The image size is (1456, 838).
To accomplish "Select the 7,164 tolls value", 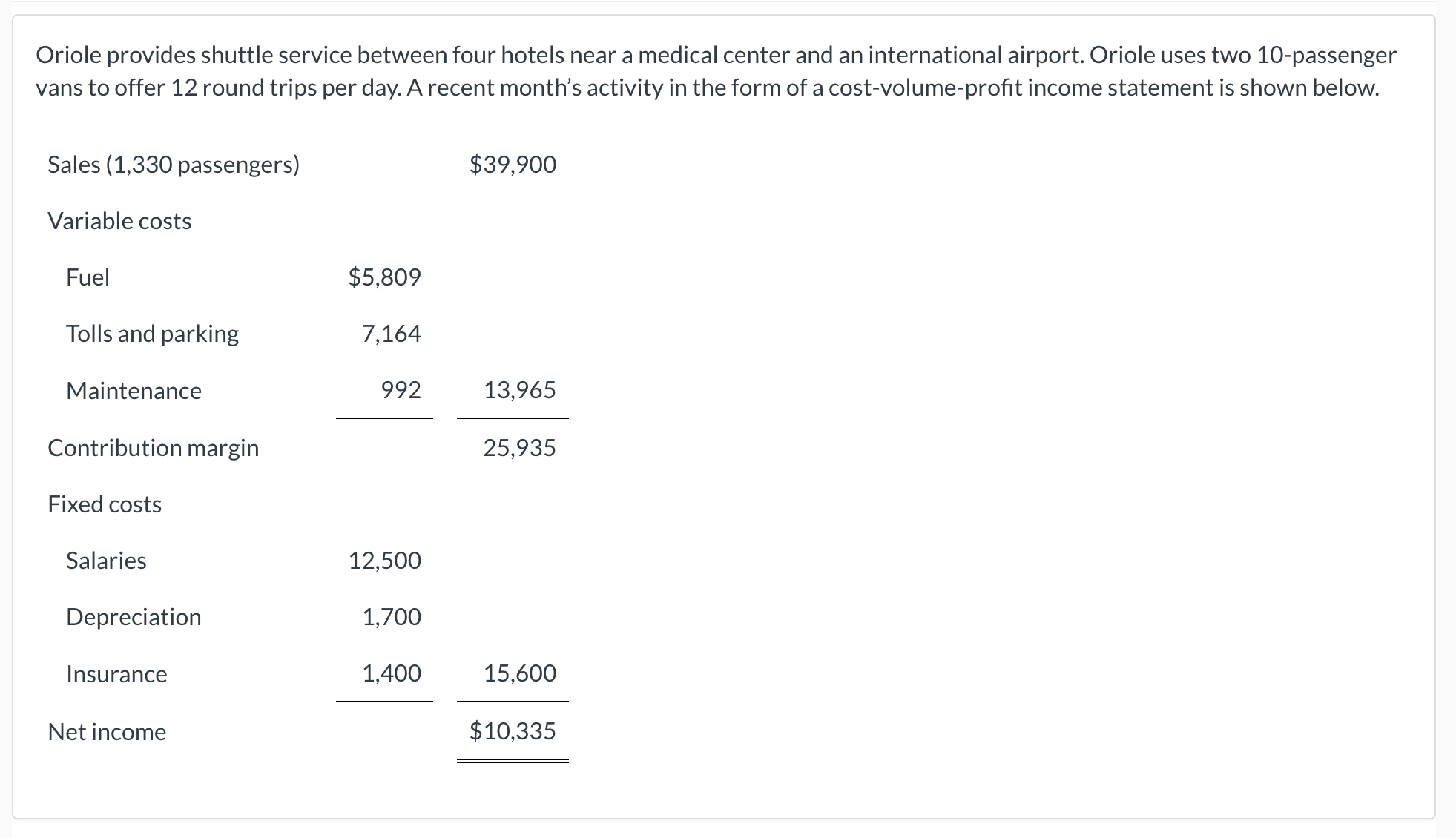I will (391, 334).
